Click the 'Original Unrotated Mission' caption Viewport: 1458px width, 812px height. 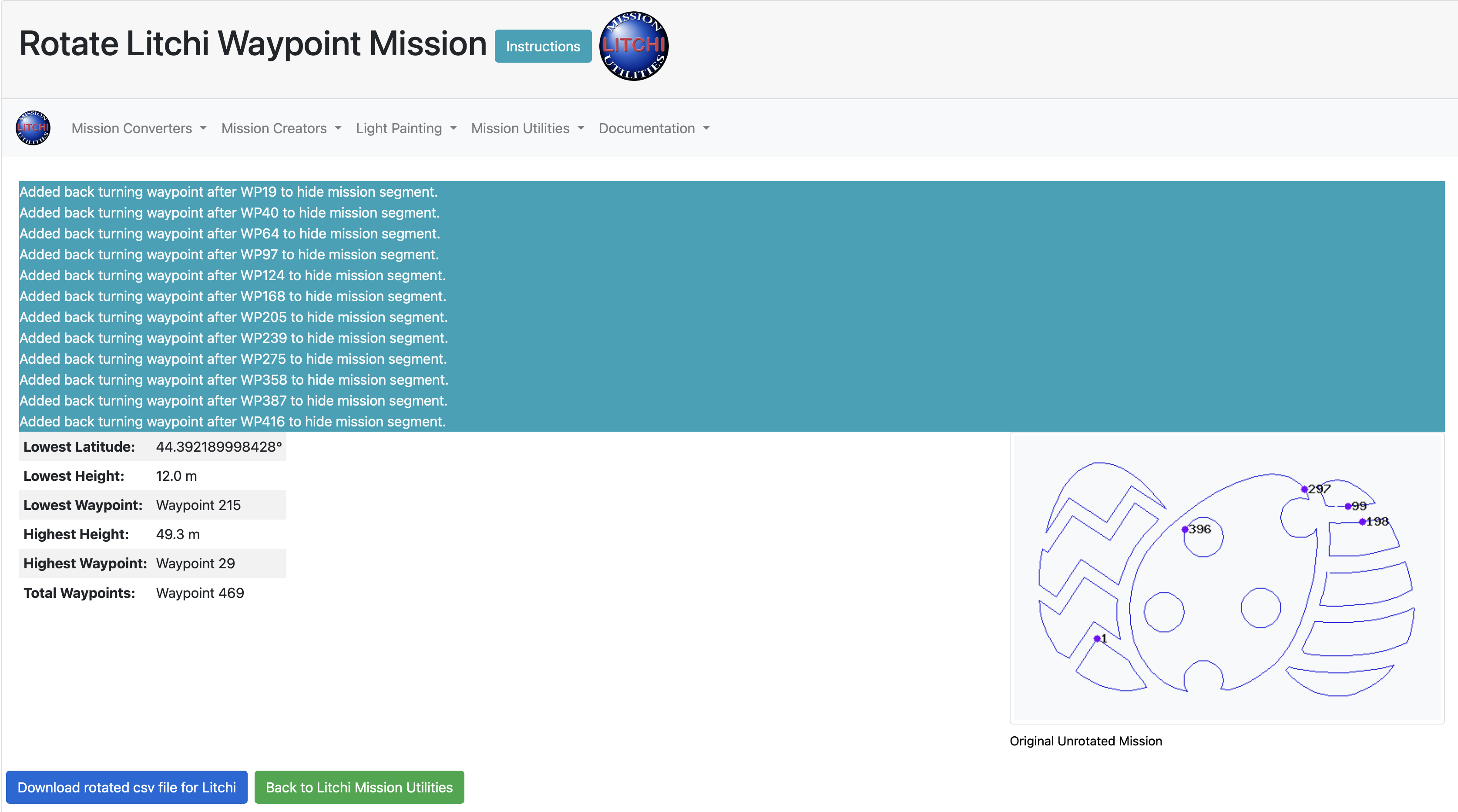(1085, 741)
